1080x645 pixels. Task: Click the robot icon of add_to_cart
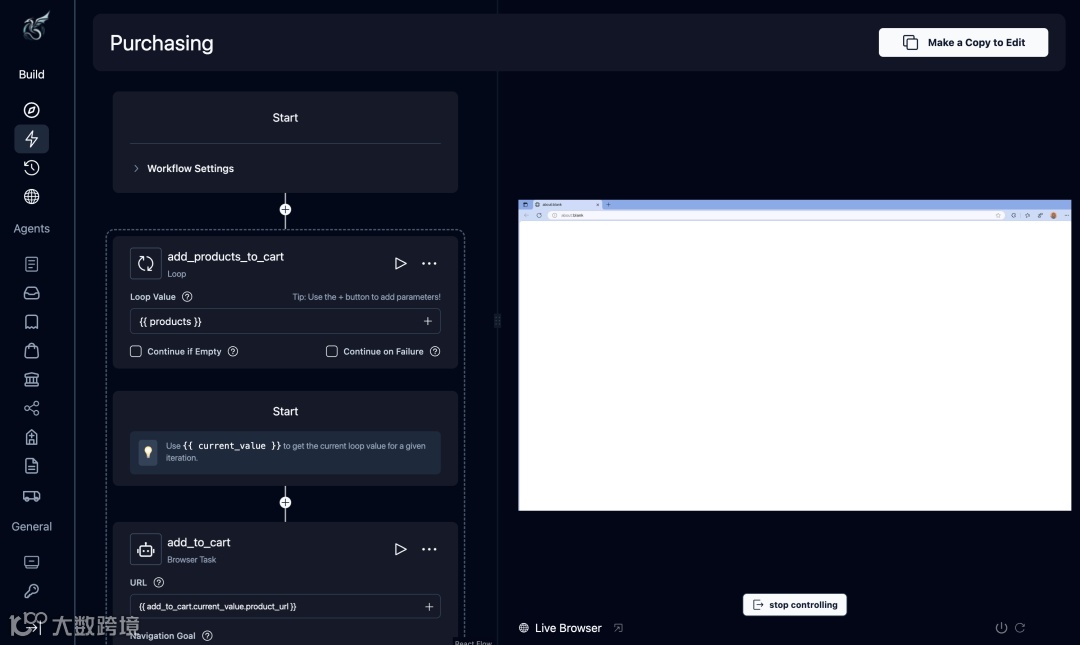click(x=145, y=549)
